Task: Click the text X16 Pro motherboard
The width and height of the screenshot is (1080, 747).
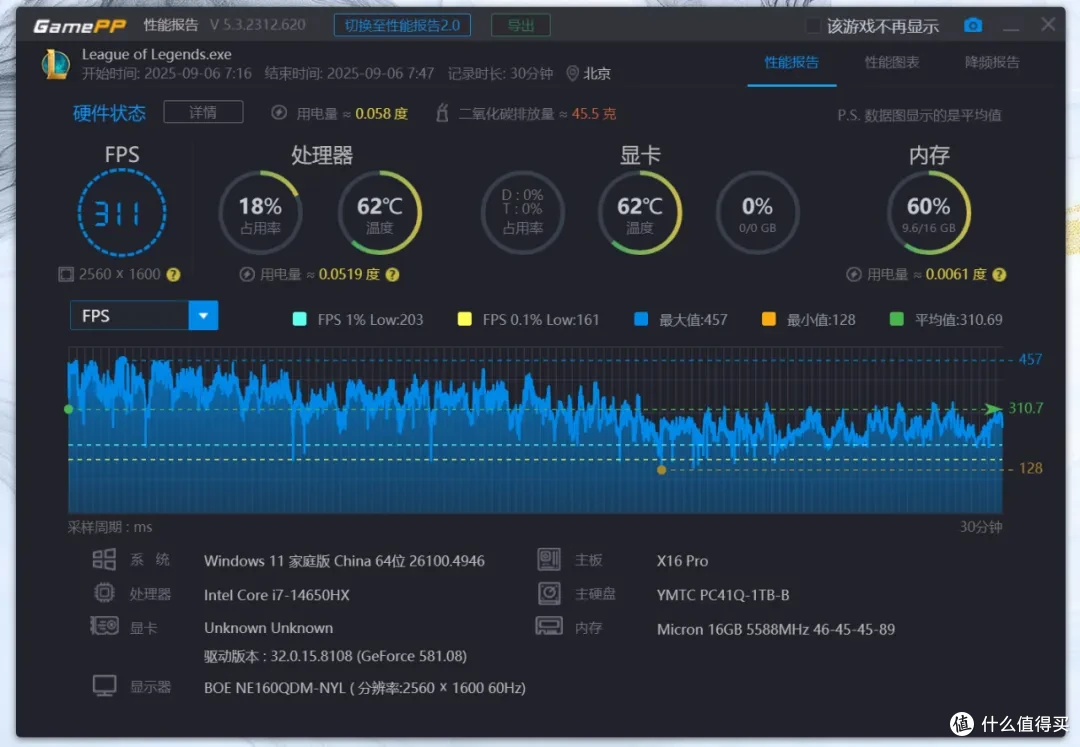Action: pyautogui.click(x=683, y=561)
